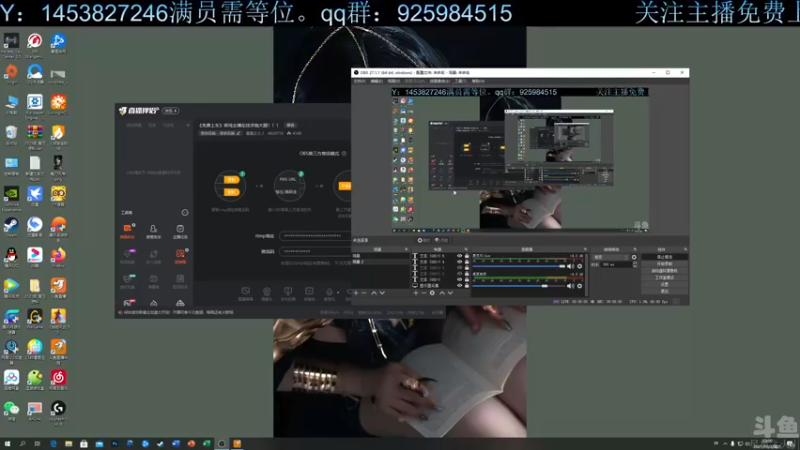Open taskbar search magnifier
This screenshot has height=450, width=800.
pos(22,444)
